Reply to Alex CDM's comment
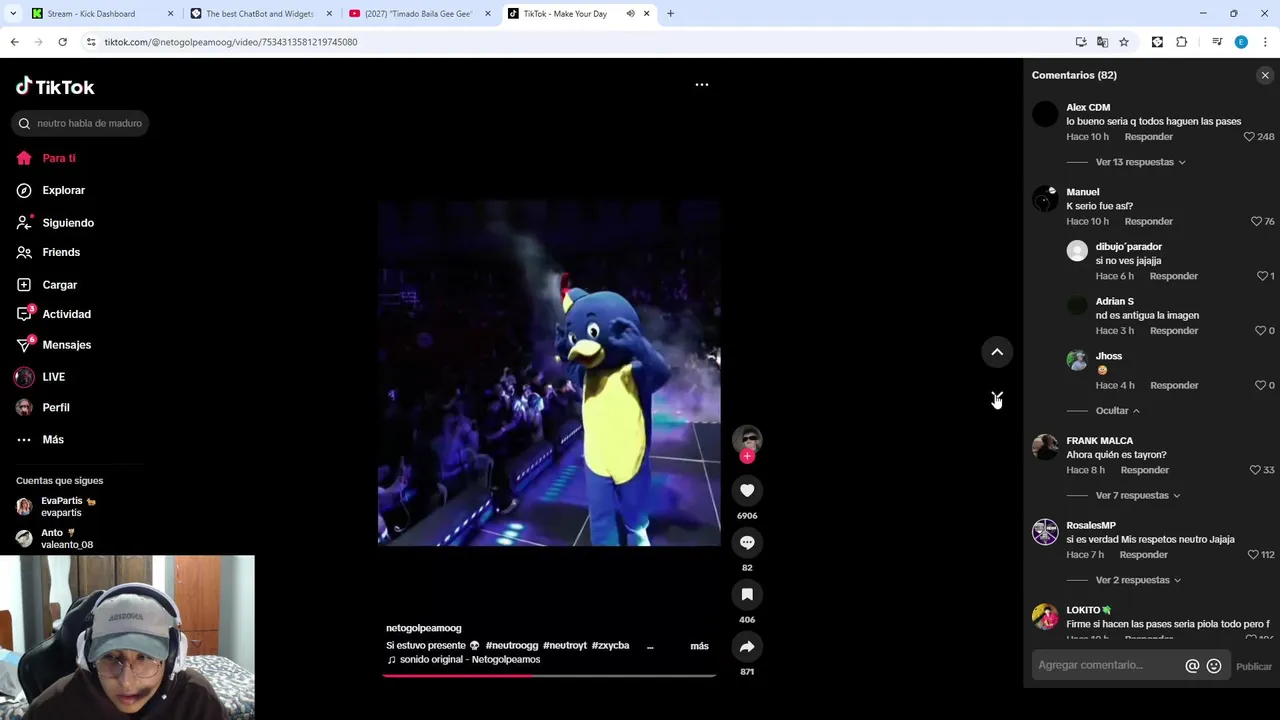1280x720 pixels. (x=1149, y=137)
